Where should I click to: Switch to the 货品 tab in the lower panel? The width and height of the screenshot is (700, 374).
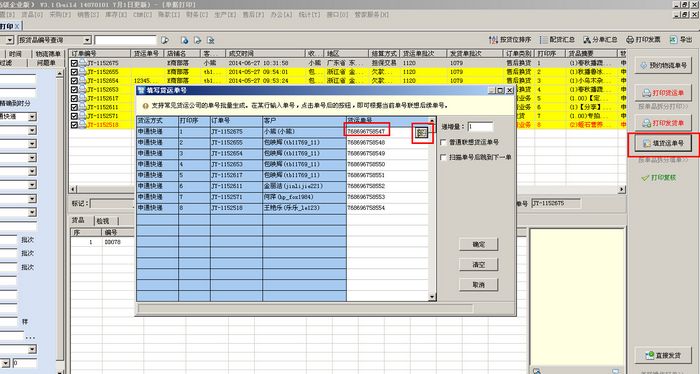tap(78, 220)
